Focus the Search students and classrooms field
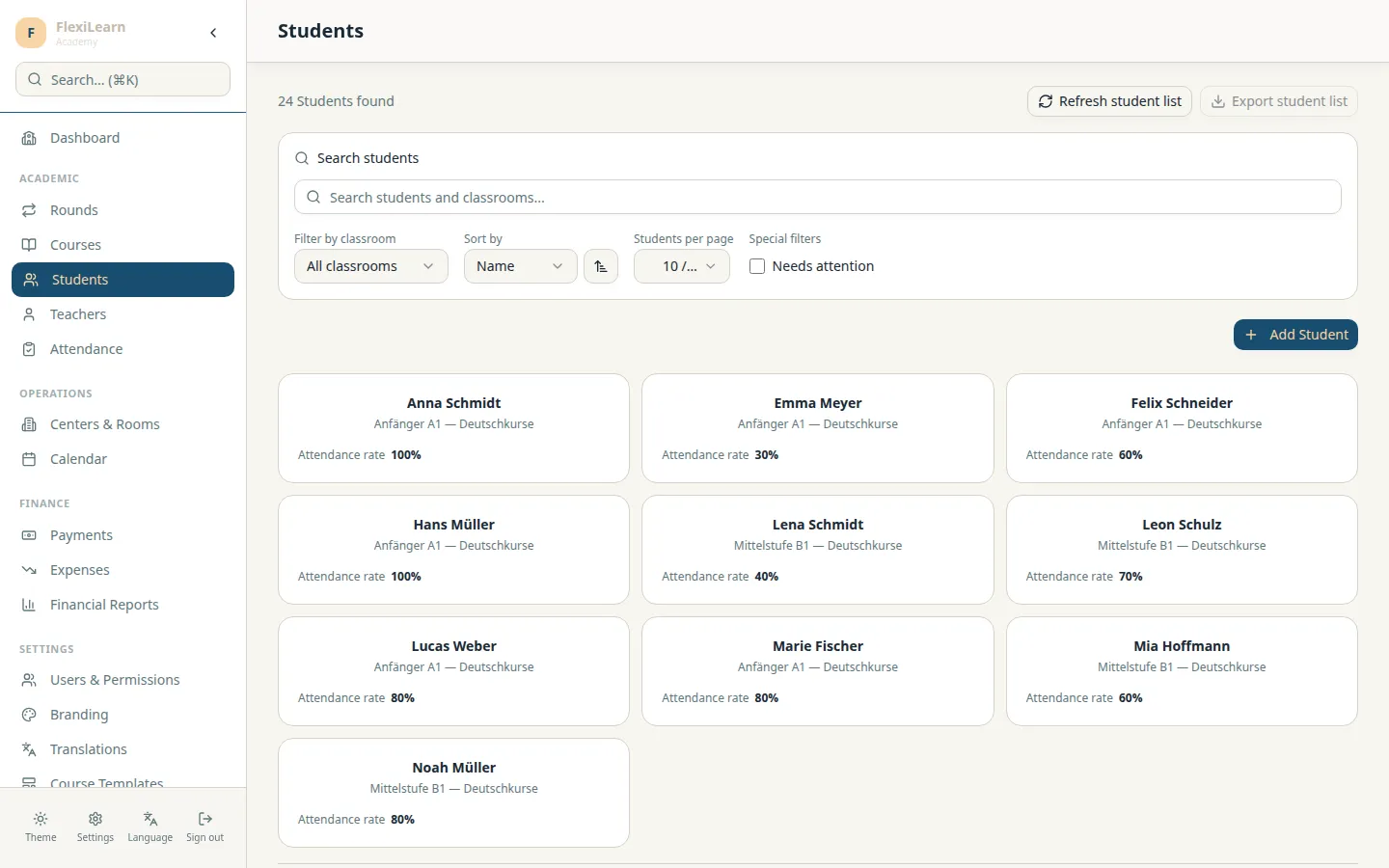This screenshot has width=1389, height=868. pyautogui.click(x=818, y=197)
